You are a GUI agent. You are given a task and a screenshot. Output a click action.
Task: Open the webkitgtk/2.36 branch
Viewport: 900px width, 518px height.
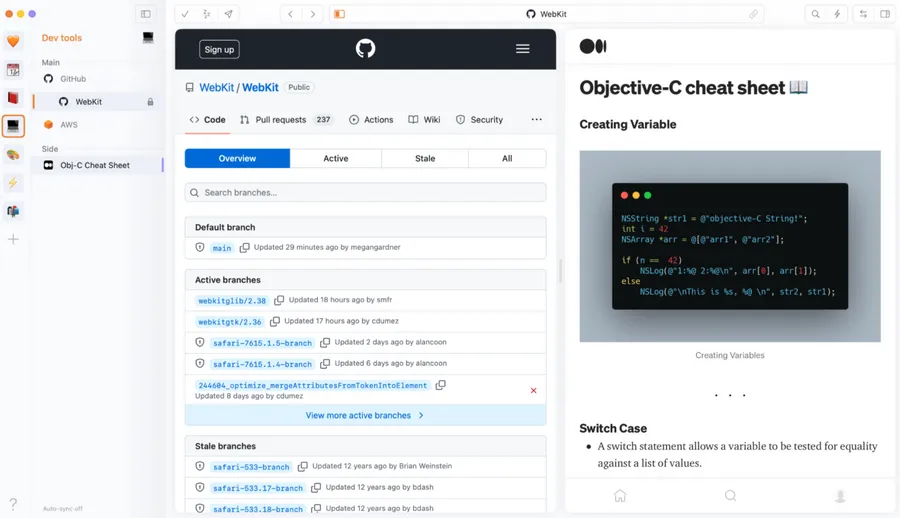(x=230, y=322)
